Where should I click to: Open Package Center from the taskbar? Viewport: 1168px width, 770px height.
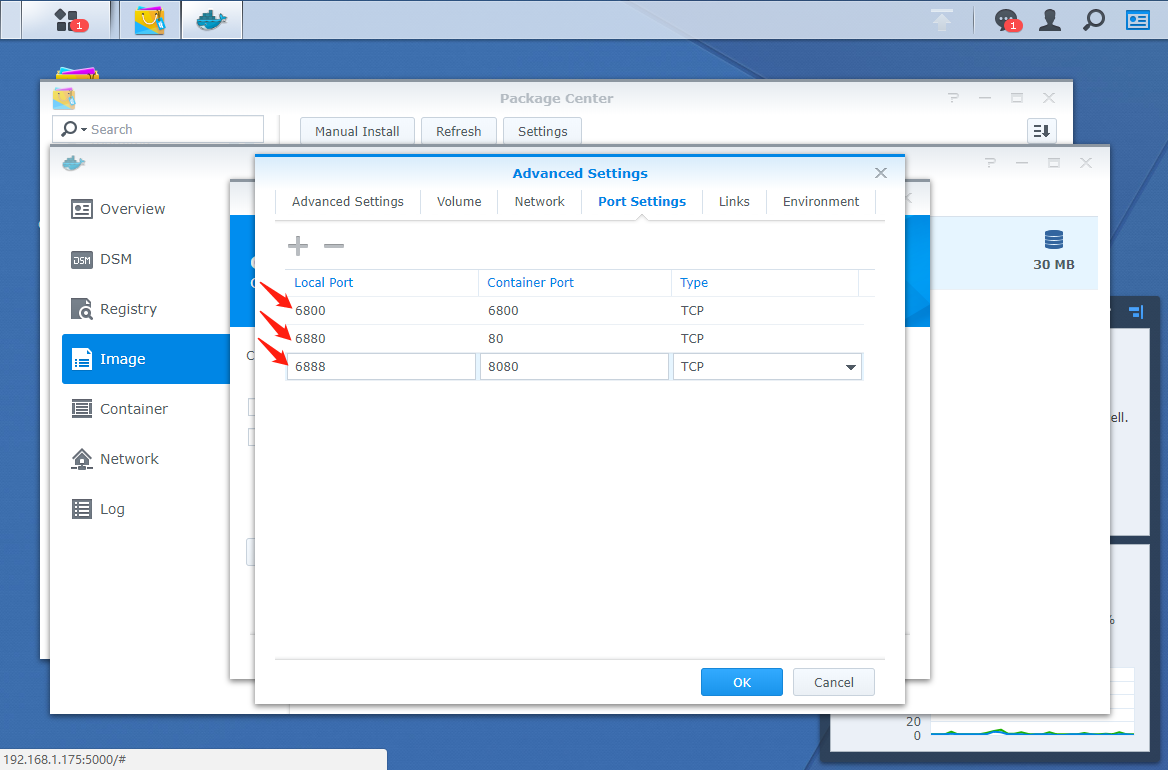tap(150, 20)
